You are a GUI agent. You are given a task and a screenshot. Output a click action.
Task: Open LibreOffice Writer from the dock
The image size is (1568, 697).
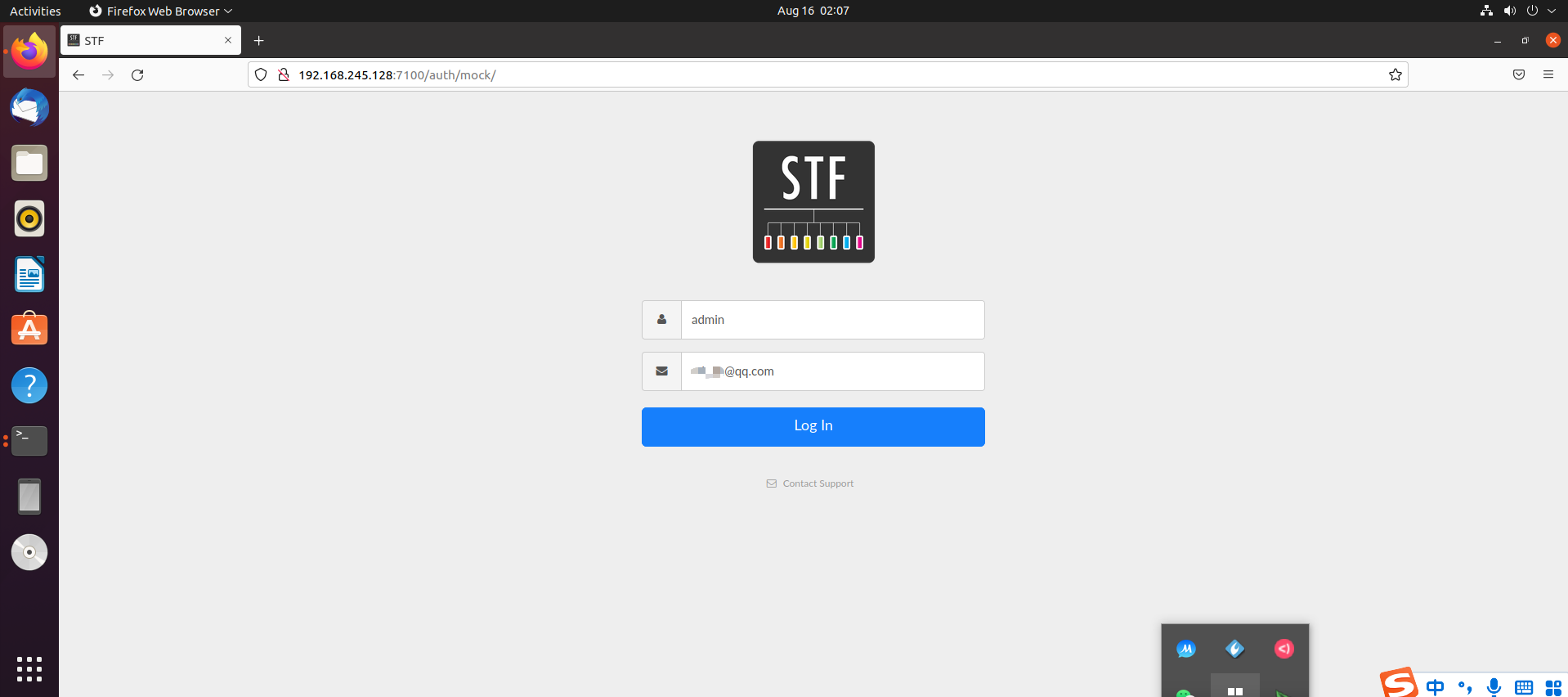point(29,275)
